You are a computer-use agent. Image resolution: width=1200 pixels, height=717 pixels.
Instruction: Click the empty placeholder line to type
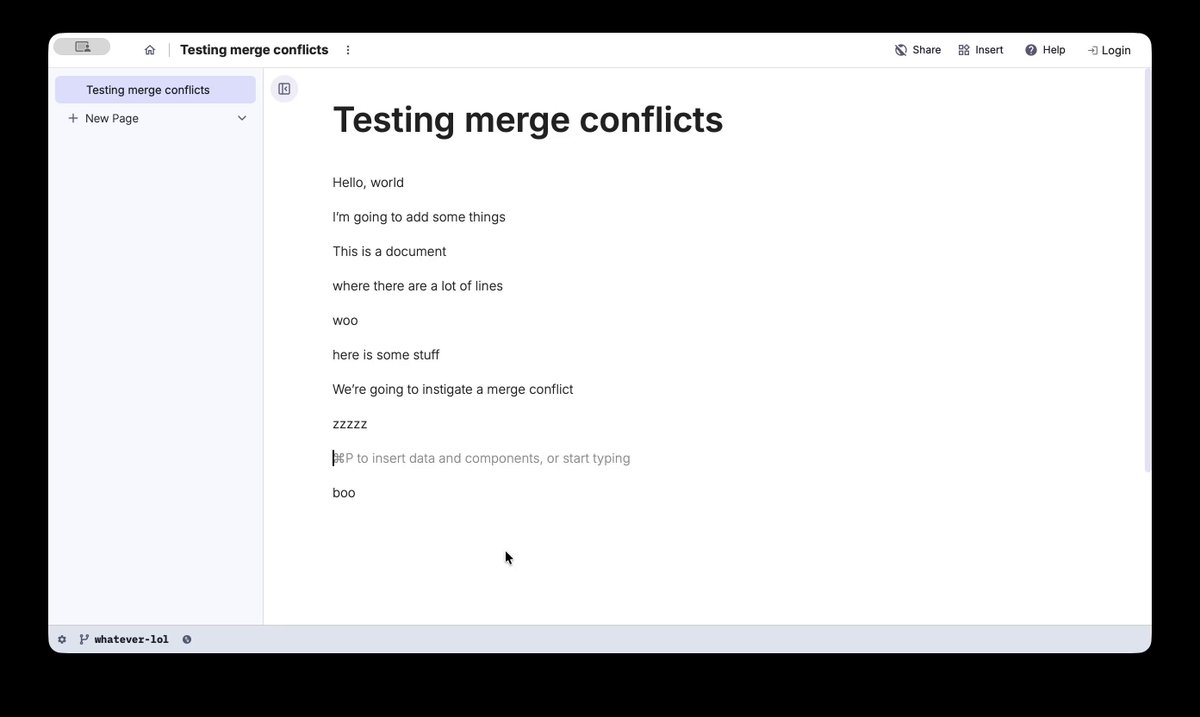481,458
